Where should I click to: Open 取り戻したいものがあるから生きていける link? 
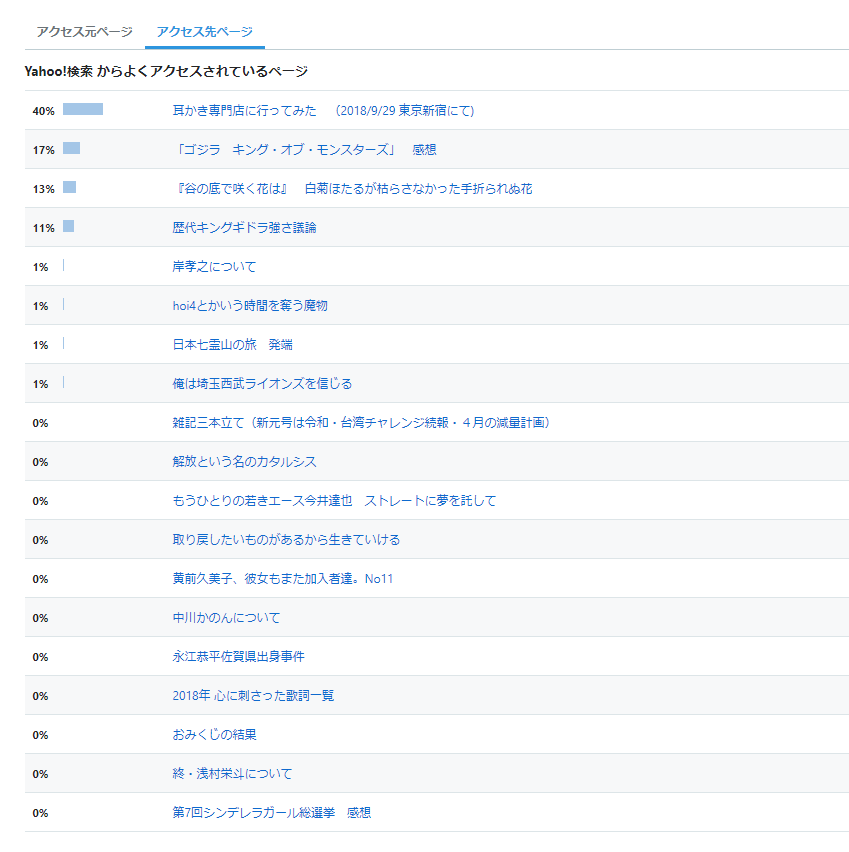[286, 540]
